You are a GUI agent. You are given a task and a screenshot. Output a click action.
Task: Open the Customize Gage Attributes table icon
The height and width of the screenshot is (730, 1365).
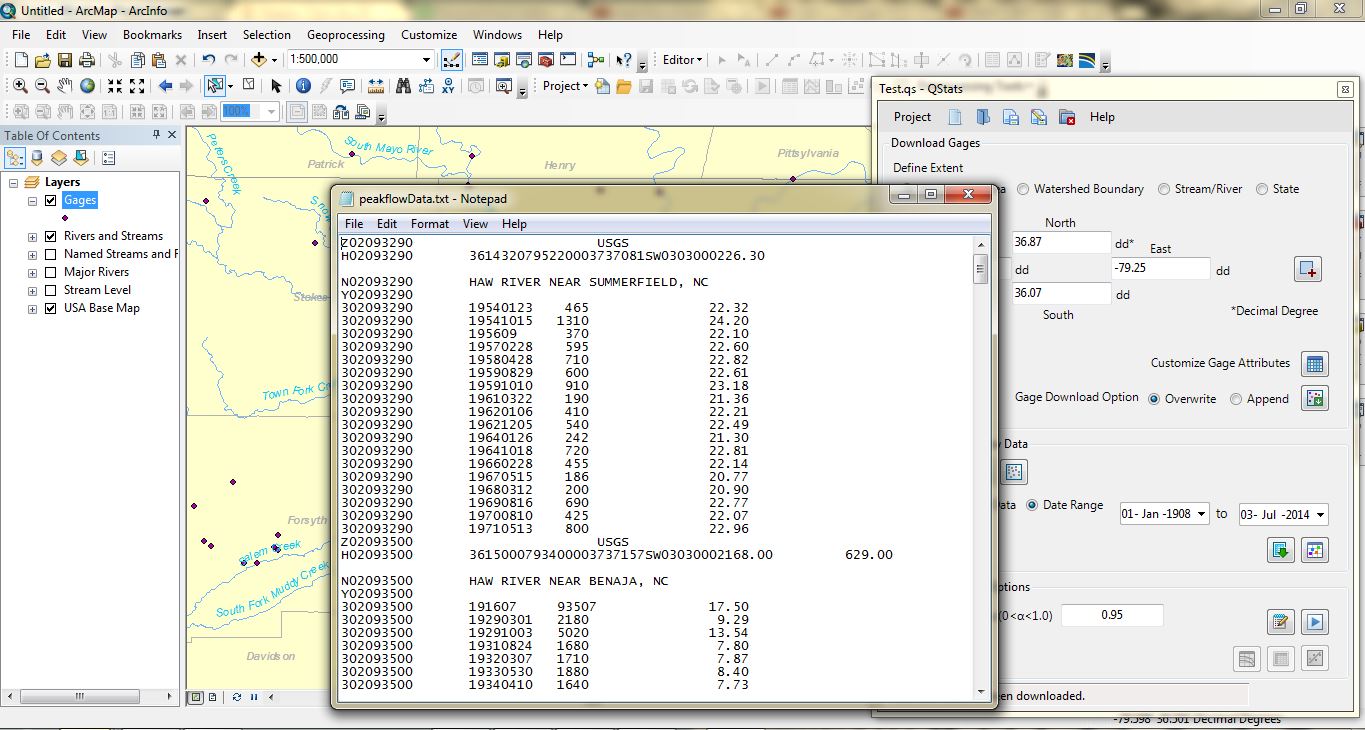tap(1315, 363)
